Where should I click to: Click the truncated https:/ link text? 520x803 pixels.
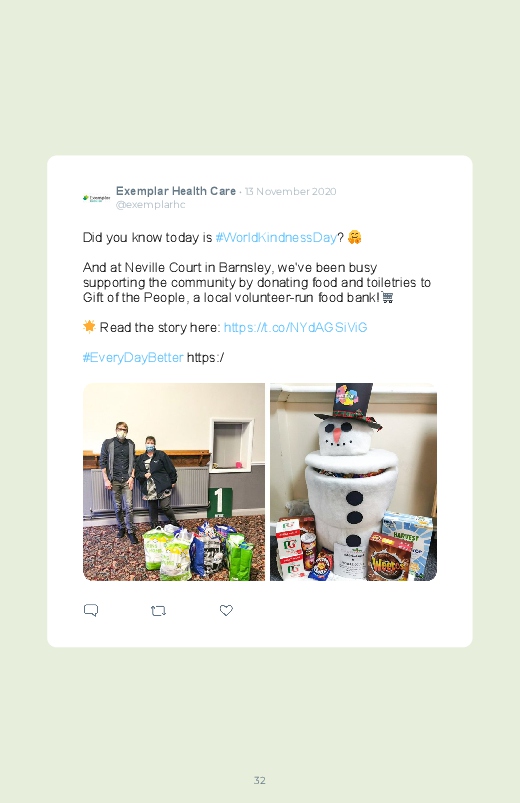pos(205,357)
